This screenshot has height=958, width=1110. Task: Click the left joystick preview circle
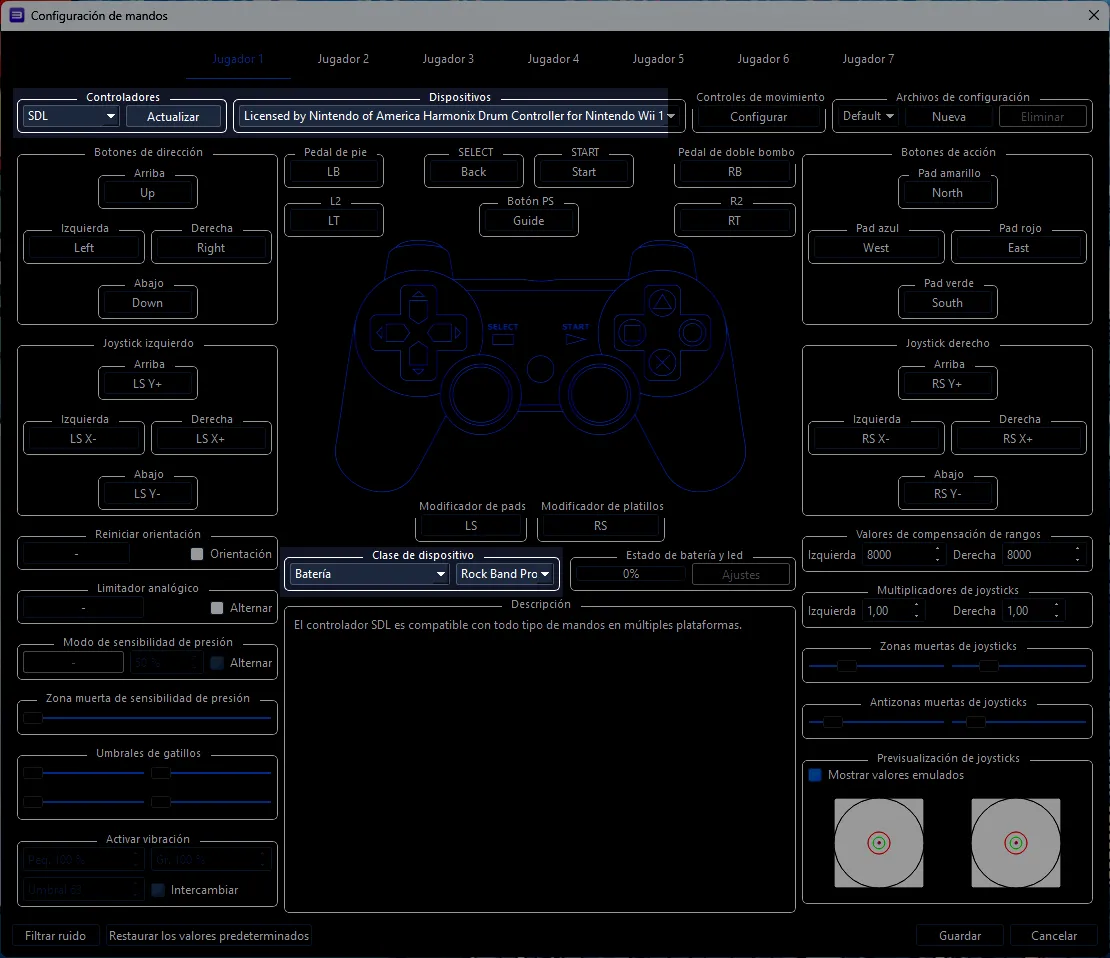[879, 843]
